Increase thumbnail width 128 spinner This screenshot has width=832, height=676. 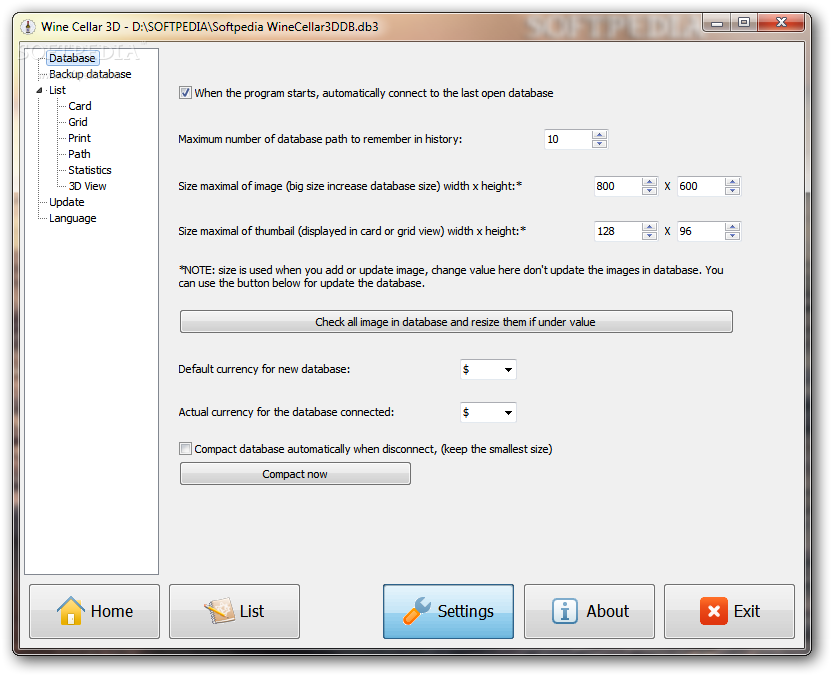coord(649,227)
